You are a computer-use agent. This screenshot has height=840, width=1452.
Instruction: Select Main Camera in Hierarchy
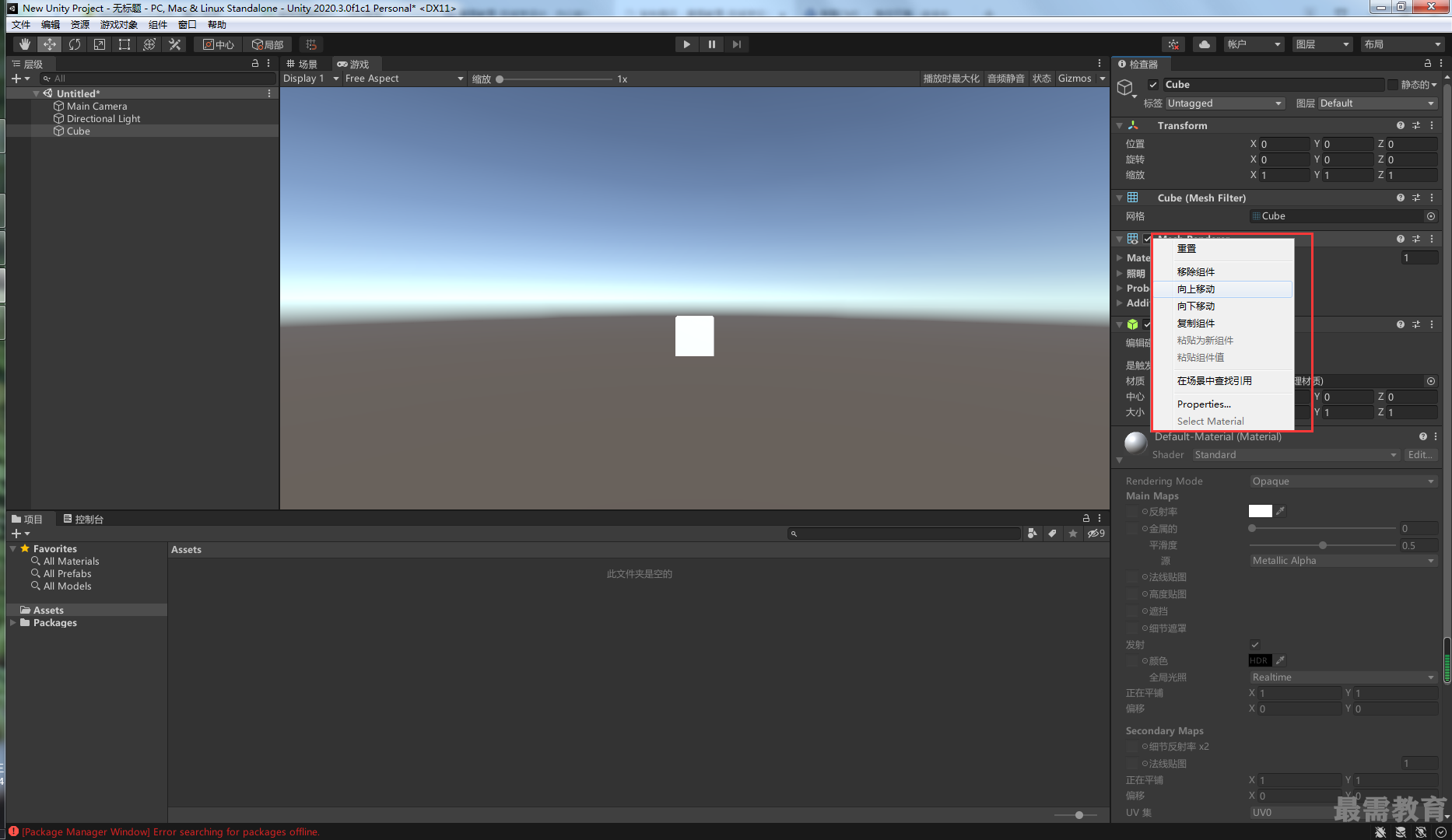[x=96, y=107]
